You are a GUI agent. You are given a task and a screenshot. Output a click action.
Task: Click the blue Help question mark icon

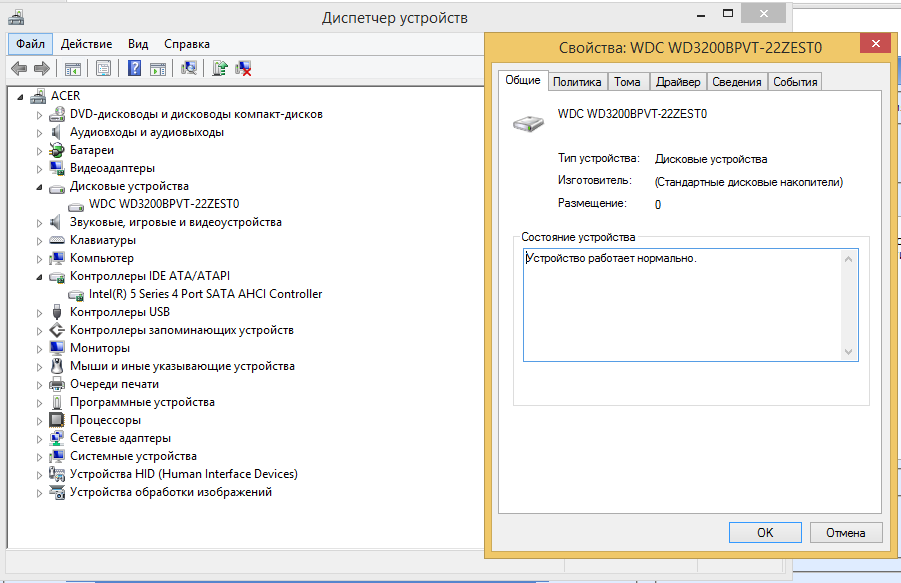tap(134, 68)
